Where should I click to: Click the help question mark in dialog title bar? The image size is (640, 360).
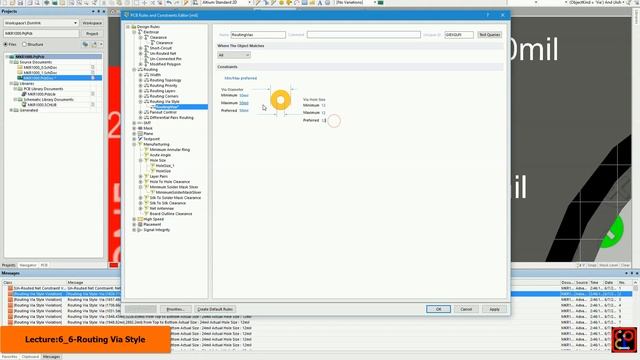[488, 15]
